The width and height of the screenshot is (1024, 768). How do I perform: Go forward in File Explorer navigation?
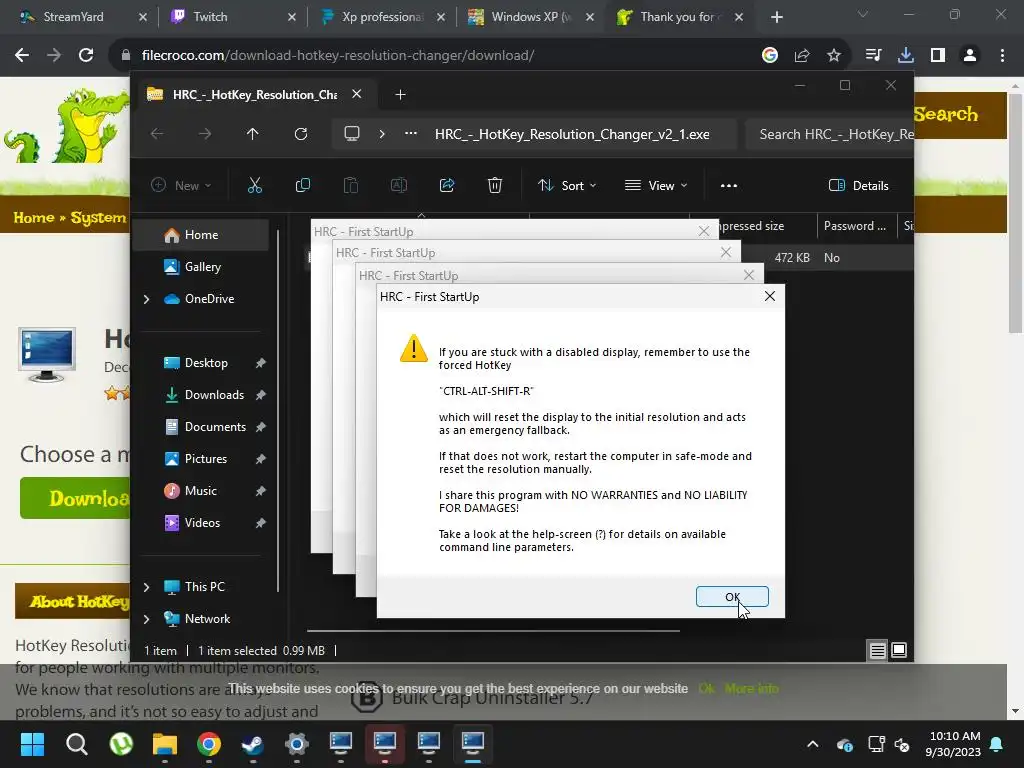(x=205, y=134)
